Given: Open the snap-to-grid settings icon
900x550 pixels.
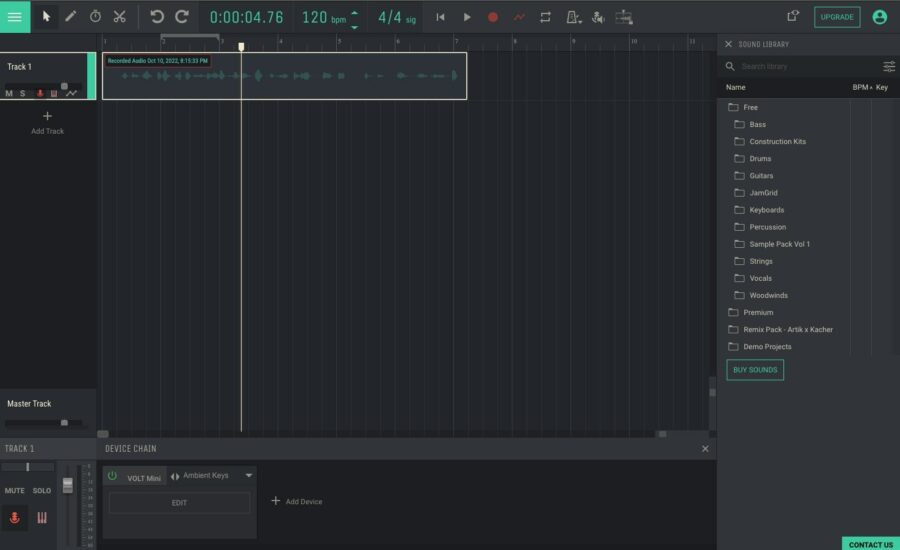Looking at the screenshot, I should click(624, 17).
